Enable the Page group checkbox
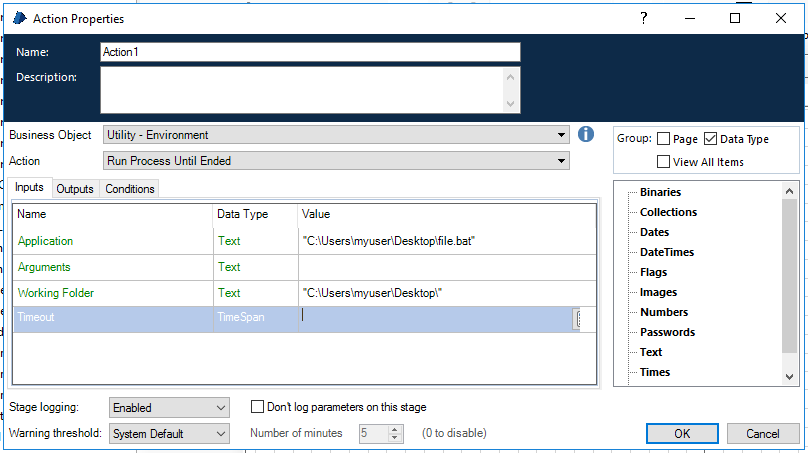Image resolution: width=808 pixels, height=453 pixels. 664,139
